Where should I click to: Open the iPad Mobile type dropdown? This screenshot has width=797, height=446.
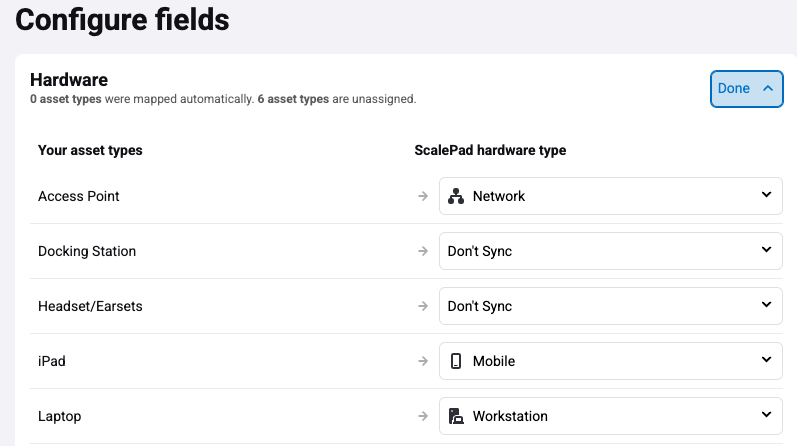(x=610, y=361)
